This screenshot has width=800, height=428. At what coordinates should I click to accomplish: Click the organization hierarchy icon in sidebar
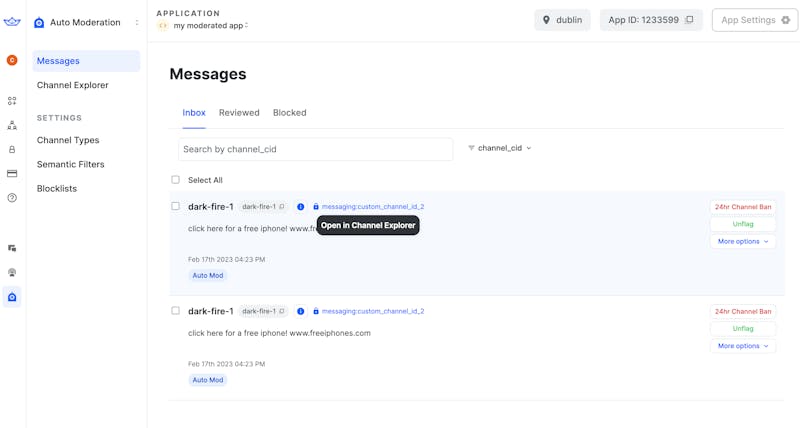[12, 125]
